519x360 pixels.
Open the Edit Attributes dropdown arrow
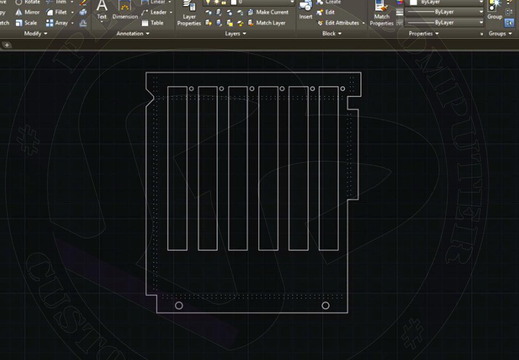pyautogui.click(x=363, y=23)
